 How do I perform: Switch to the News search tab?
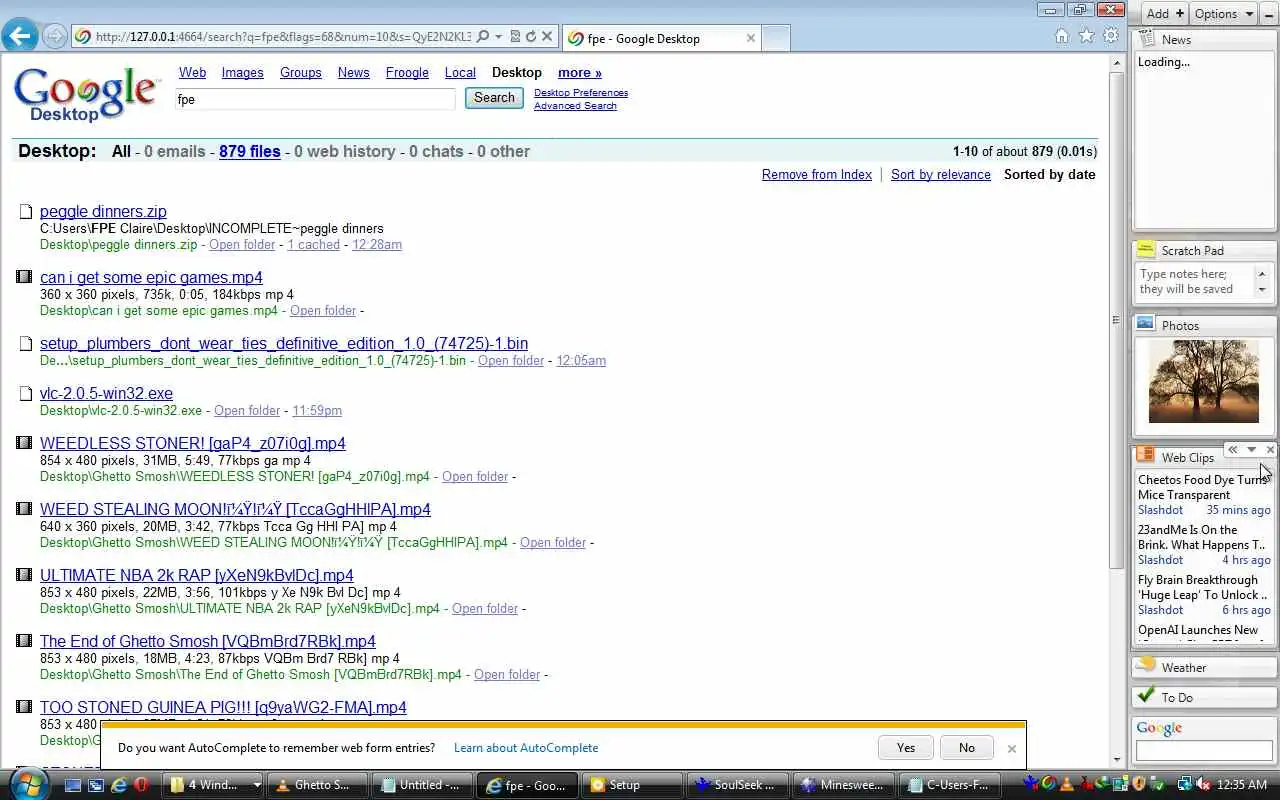[353, 72]
